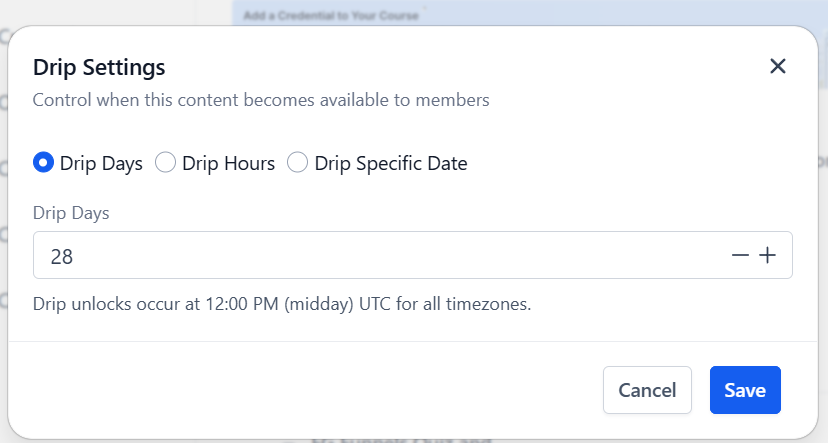Click the "Drip Specific Date" option label text
Screen dimensions: 828x443
click(x=391, y=164)
